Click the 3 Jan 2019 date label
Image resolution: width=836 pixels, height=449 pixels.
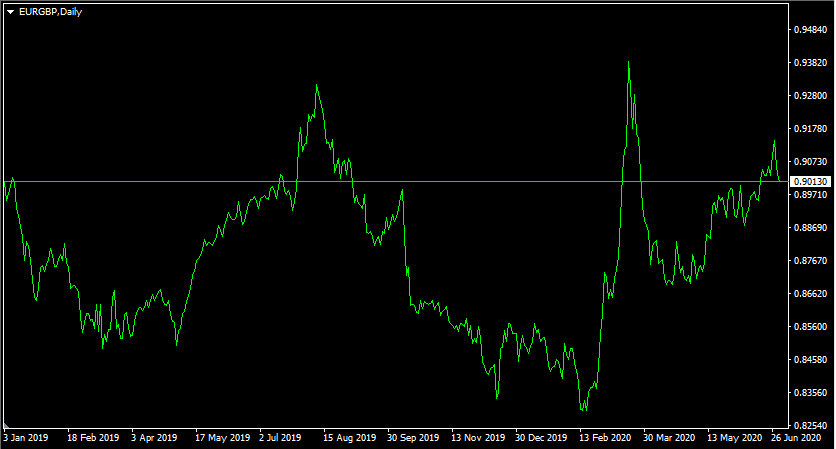pos(26,438)
